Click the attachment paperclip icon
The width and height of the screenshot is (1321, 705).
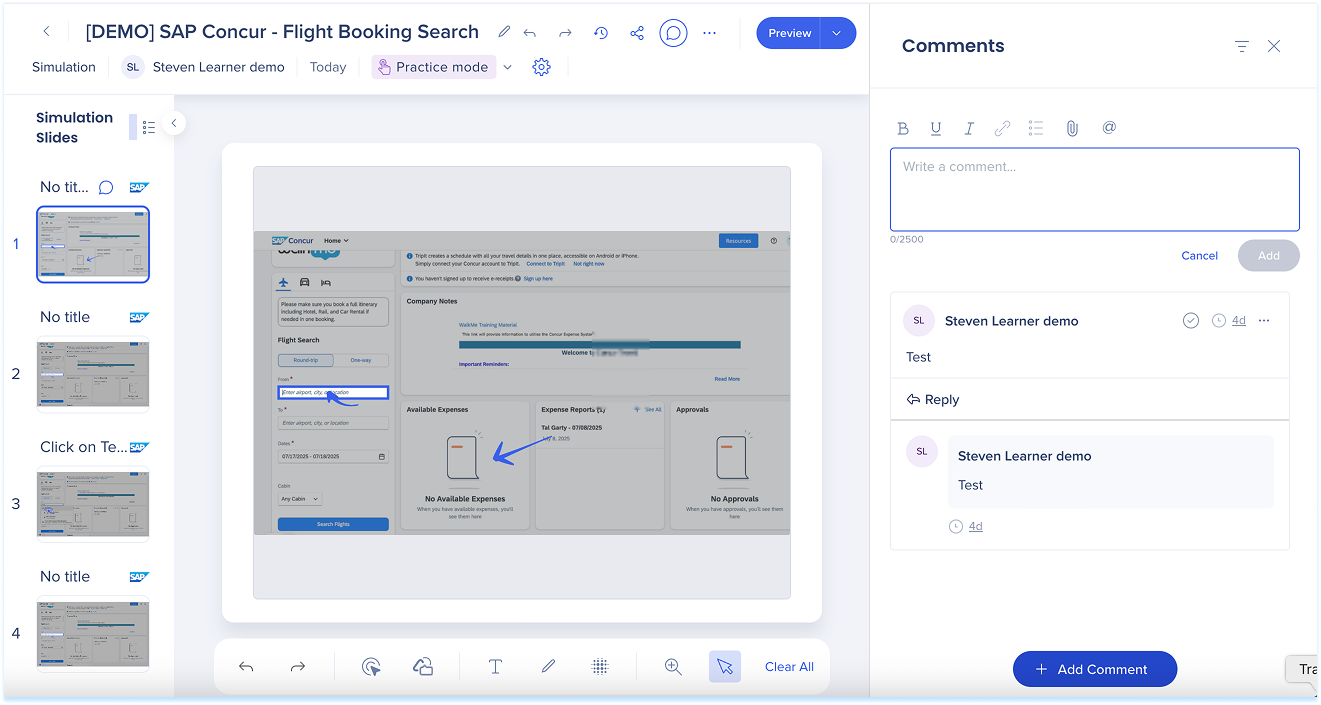(1072, 128)
